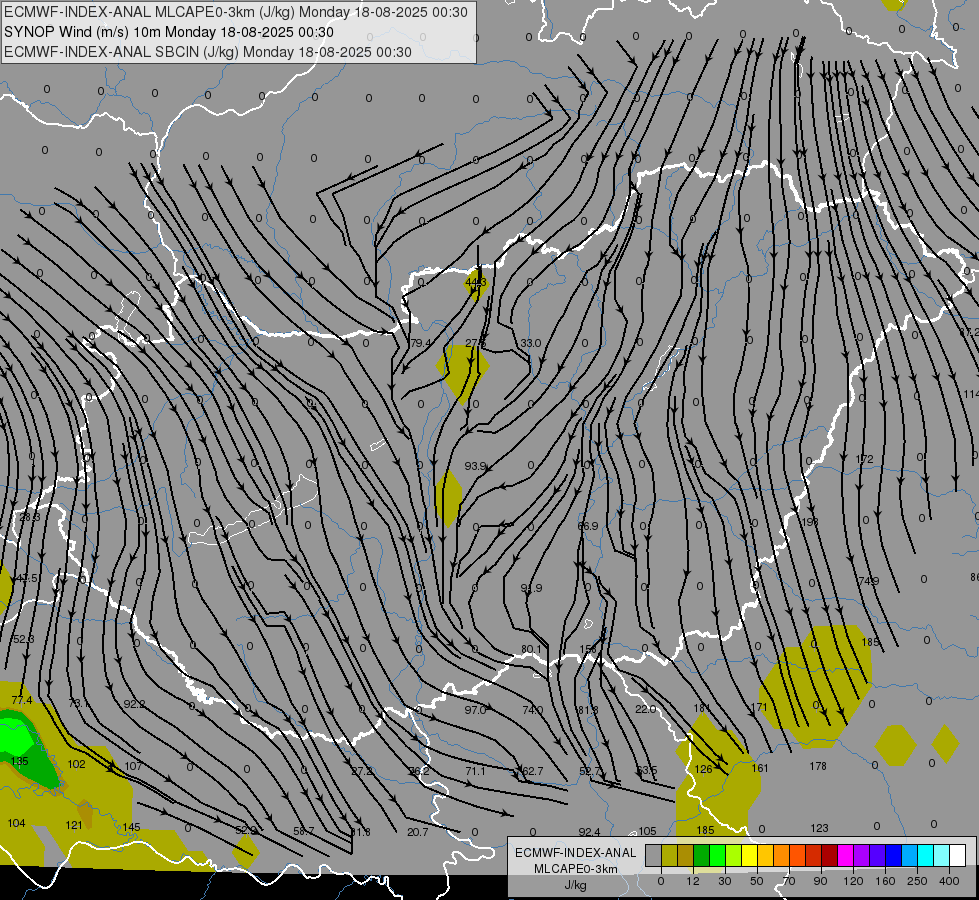Click the 22.0 map value
Viewport: 979px width, 900px height.
[x=646, y=709]
